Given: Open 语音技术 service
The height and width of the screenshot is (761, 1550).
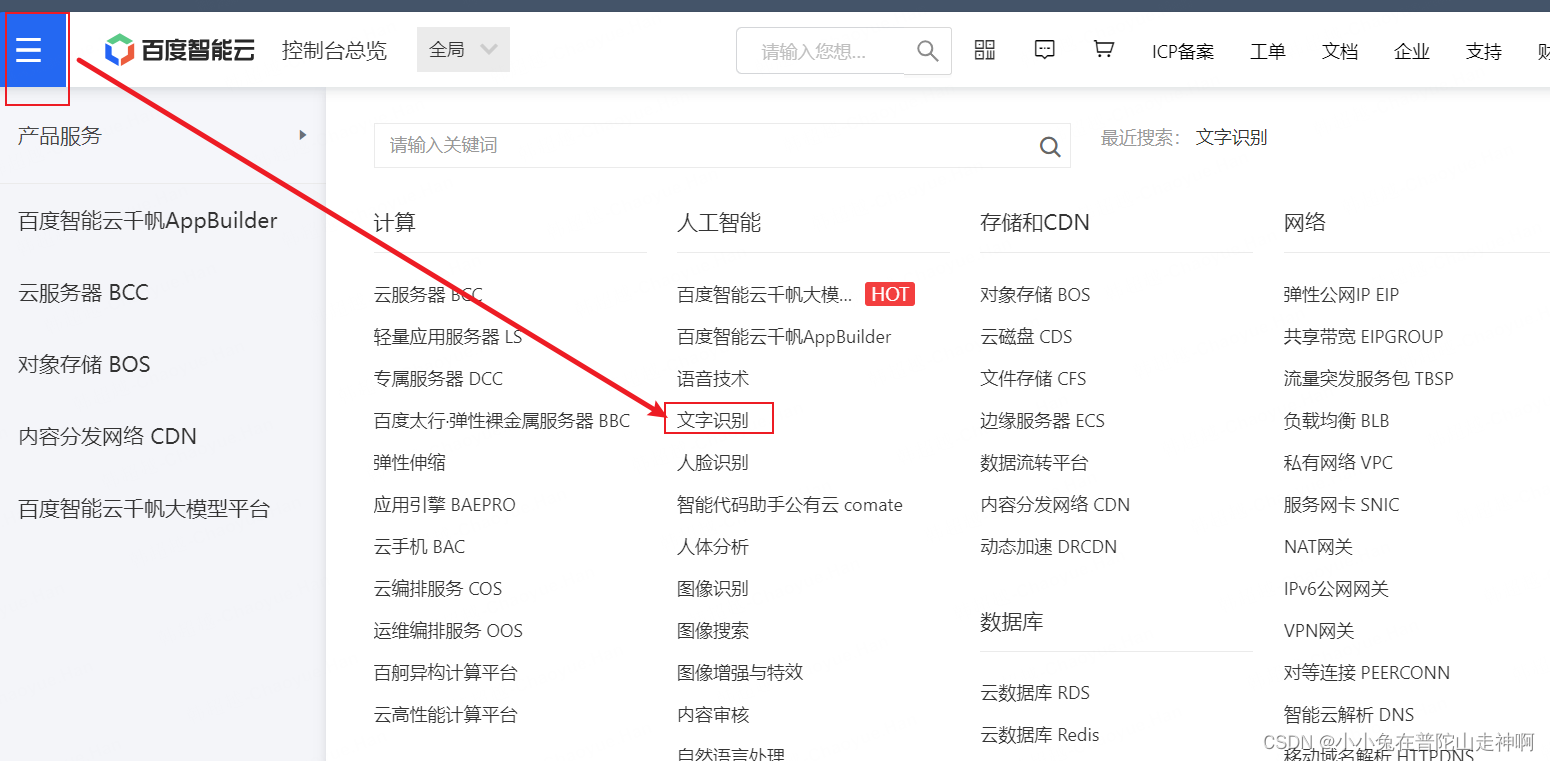Looking at the screenshot, I should point(713,379).
